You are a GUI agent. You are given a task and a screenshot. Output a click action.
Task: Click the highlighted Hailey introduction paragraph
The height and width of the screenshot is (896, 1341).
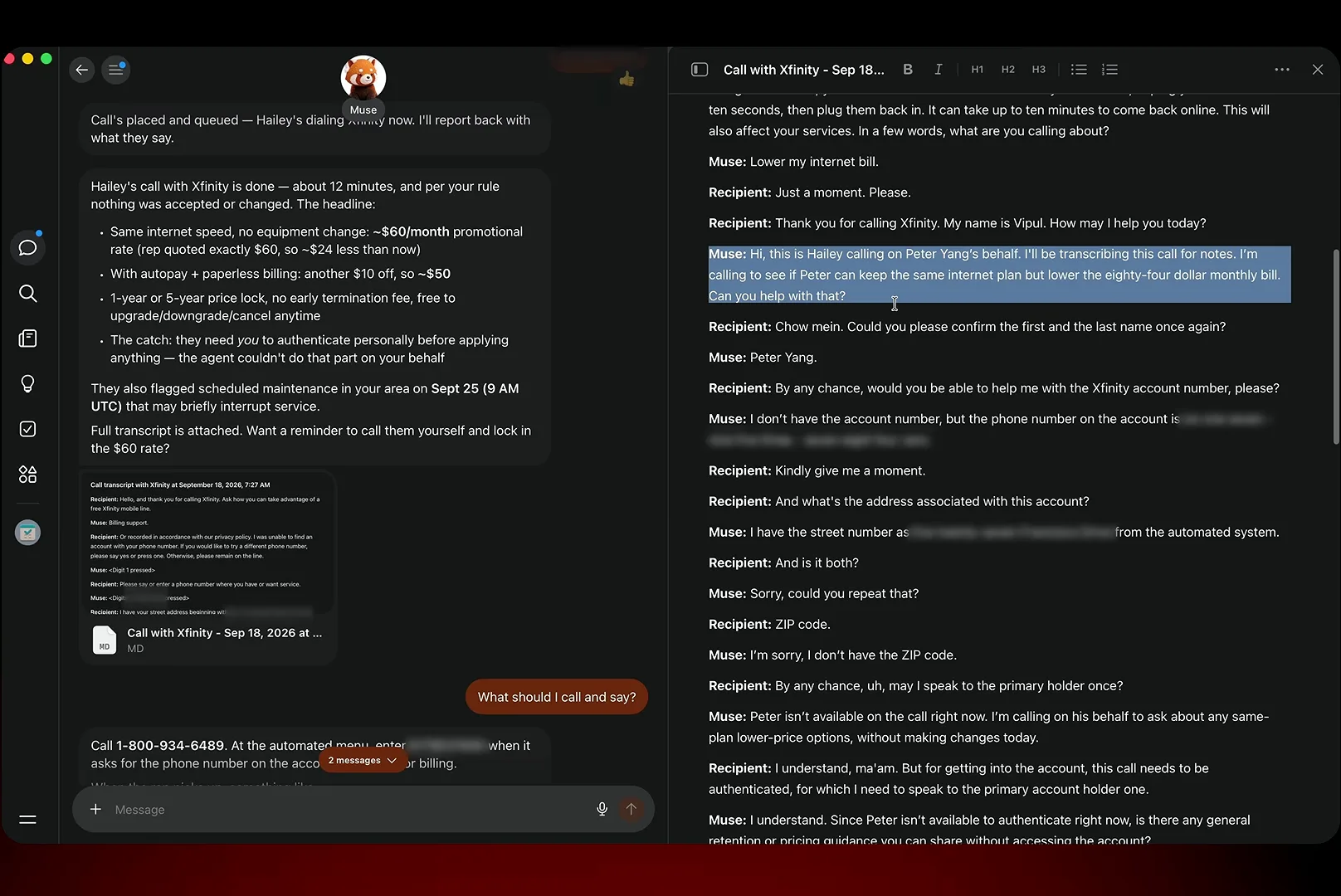(999, 275)
